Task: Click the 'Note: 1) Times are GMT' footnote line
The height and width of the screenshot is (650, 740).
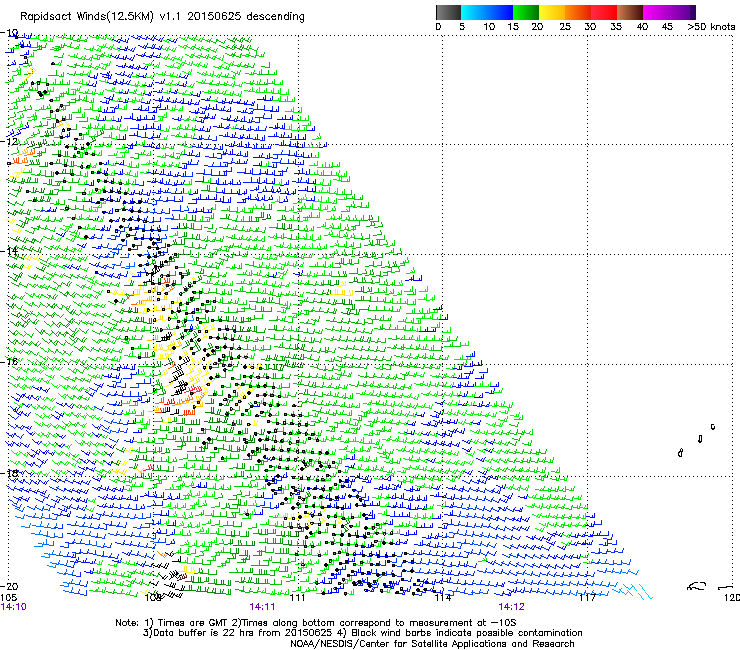Action: (x=316, y=623)
